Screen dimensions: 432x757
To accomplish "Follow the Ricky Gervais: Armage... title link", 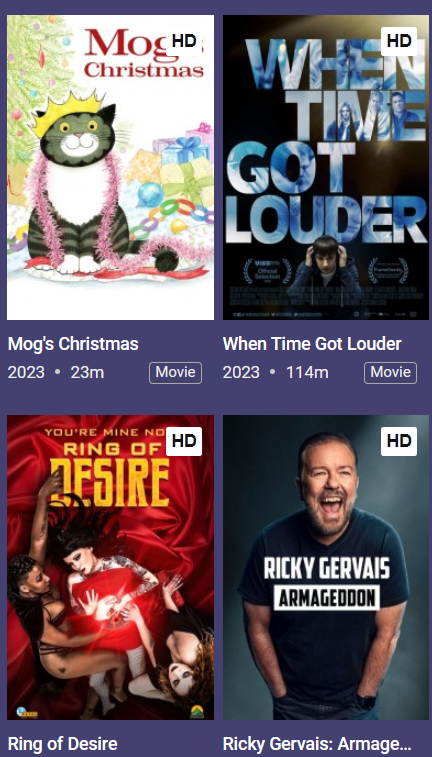I will point(317,744).
